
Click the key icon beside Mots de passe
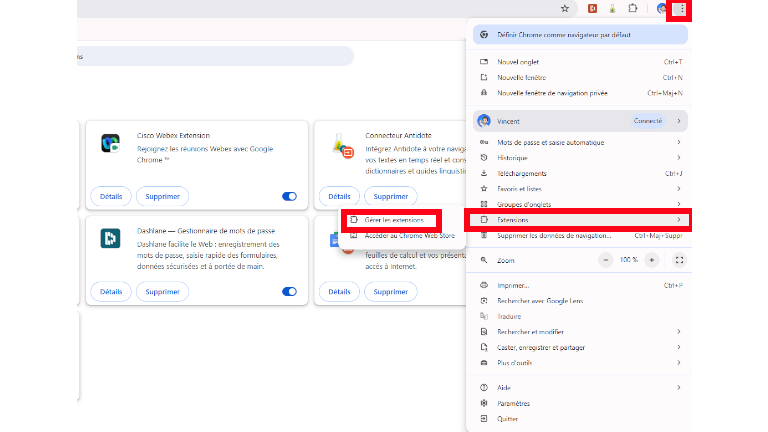coord(484,142)
